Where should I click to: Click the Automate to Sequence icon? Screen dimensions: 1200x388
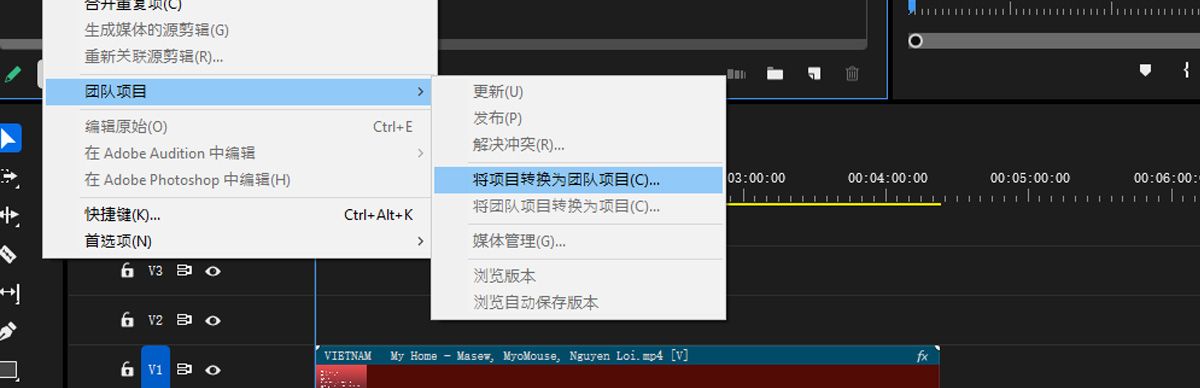[737, 73]
